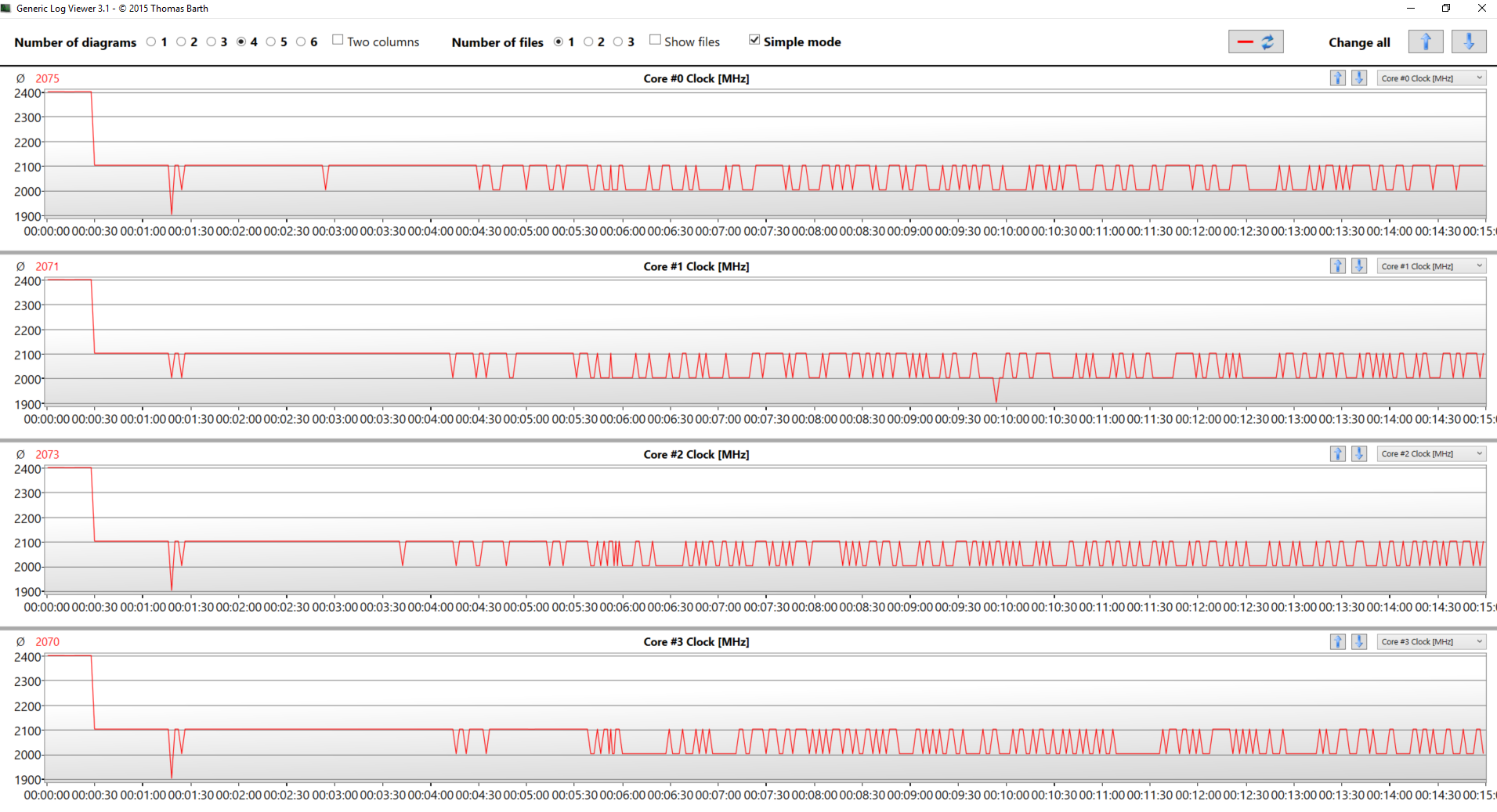Open the Core #3 Clock dropdown
Viewport: 1497px width, 812px height.
tap(1430, 642)
